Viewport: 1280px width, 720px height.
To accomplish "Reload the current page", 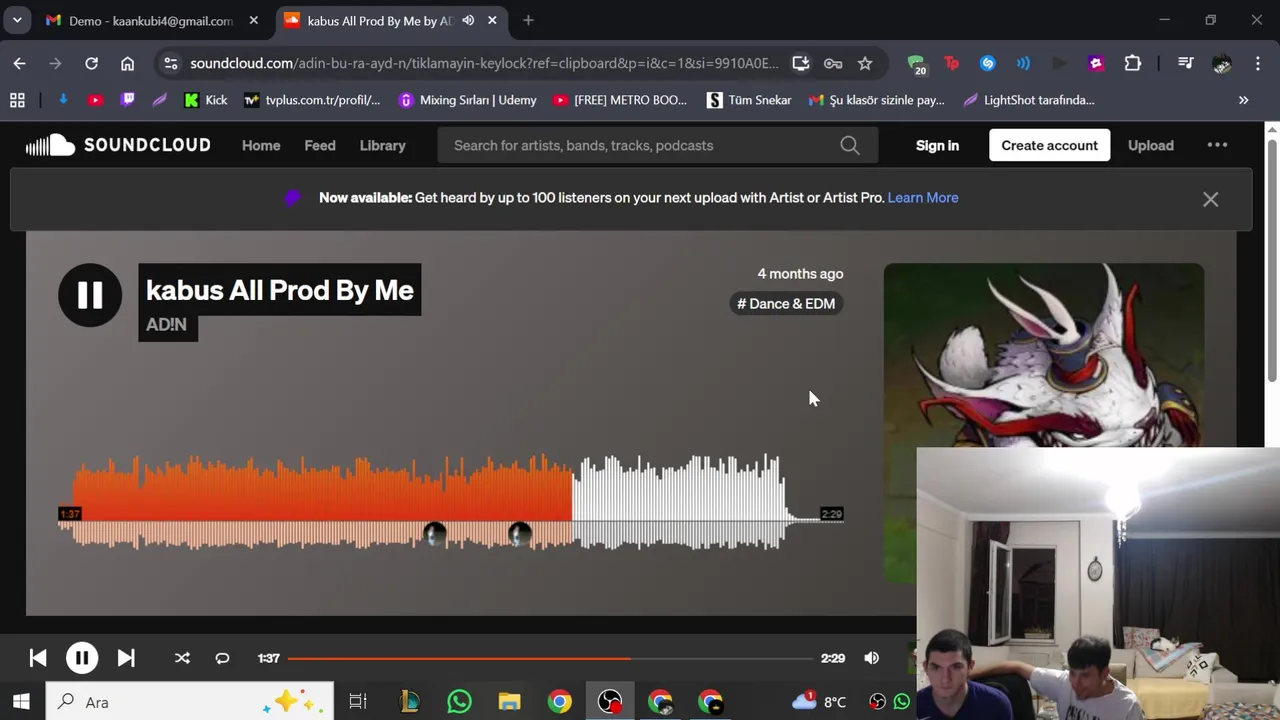I will [91, 63].
